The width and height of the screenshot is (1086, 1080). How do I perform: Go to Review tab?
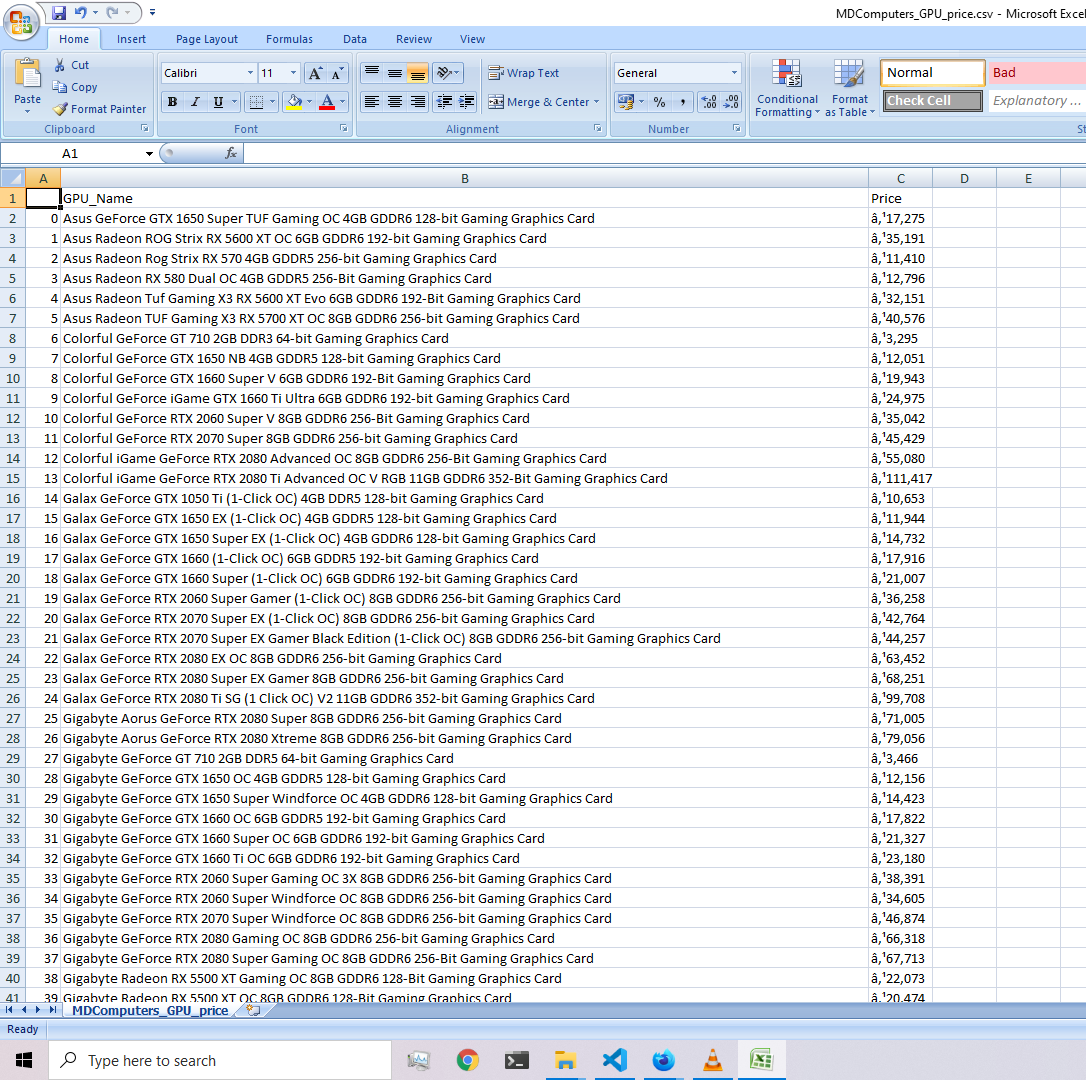(413, 39)
